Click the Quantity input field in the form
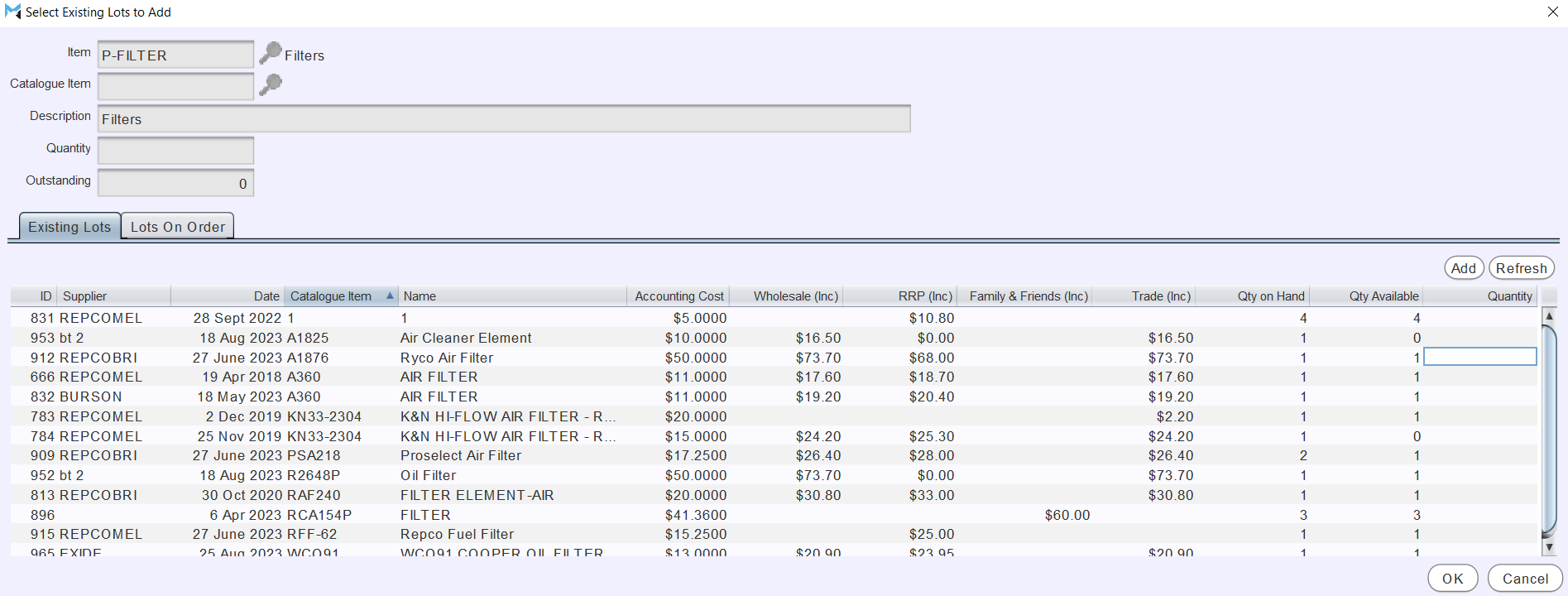Screen dimensions: 1568x596 coord(175,151)
